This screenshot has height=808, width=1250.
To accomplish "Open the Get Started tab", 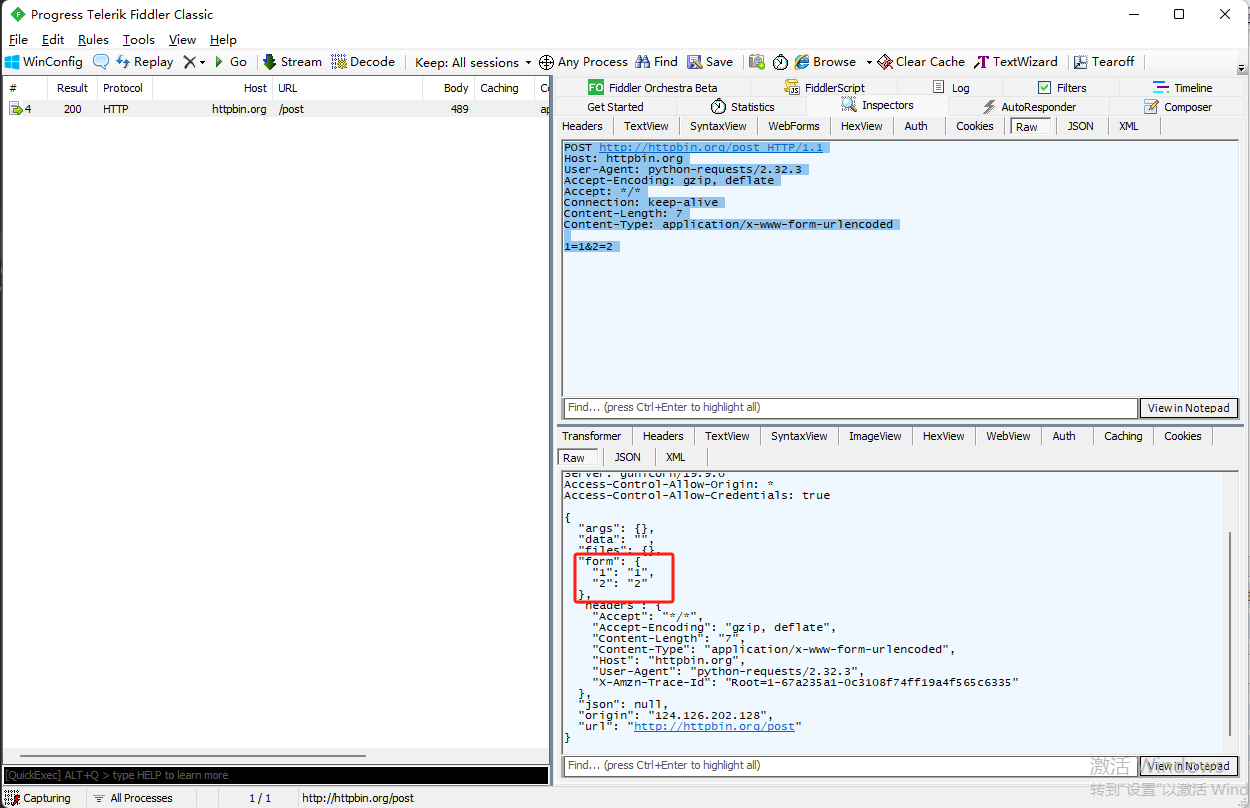I will pyautogui.click(x=615, y=107).
